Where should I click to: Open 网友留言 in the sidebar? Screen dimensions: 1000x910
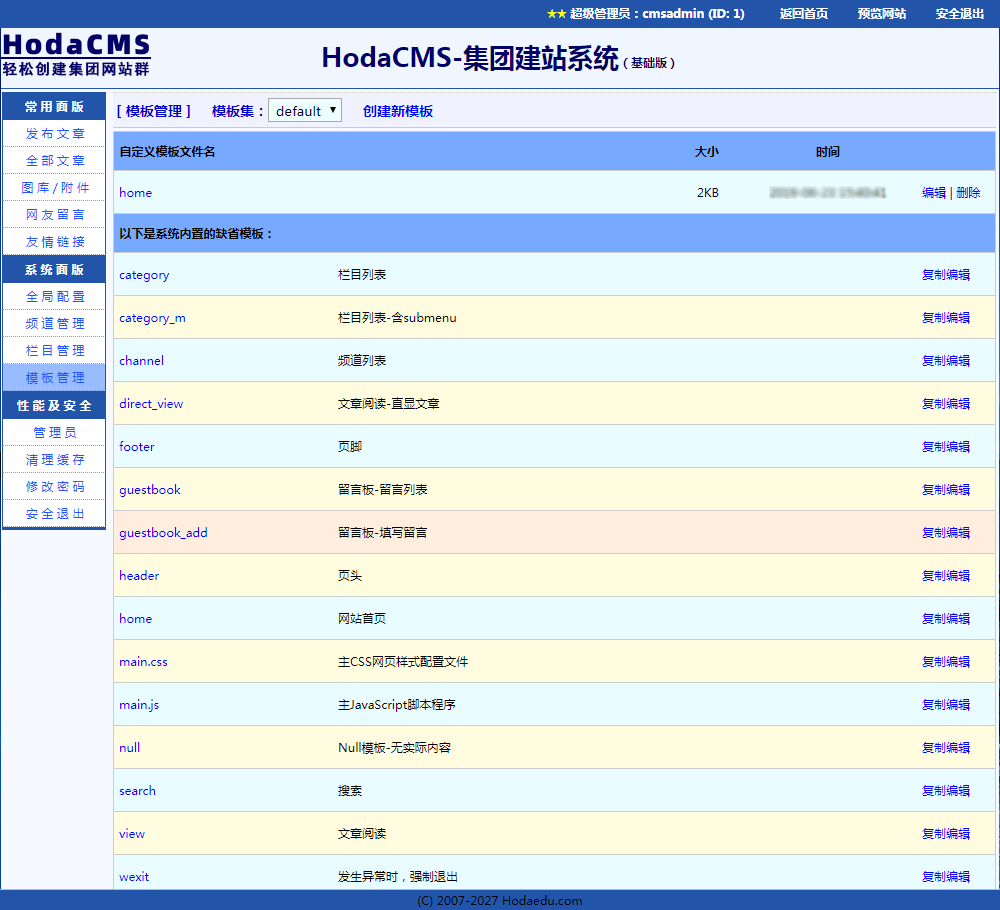point(54,214)
